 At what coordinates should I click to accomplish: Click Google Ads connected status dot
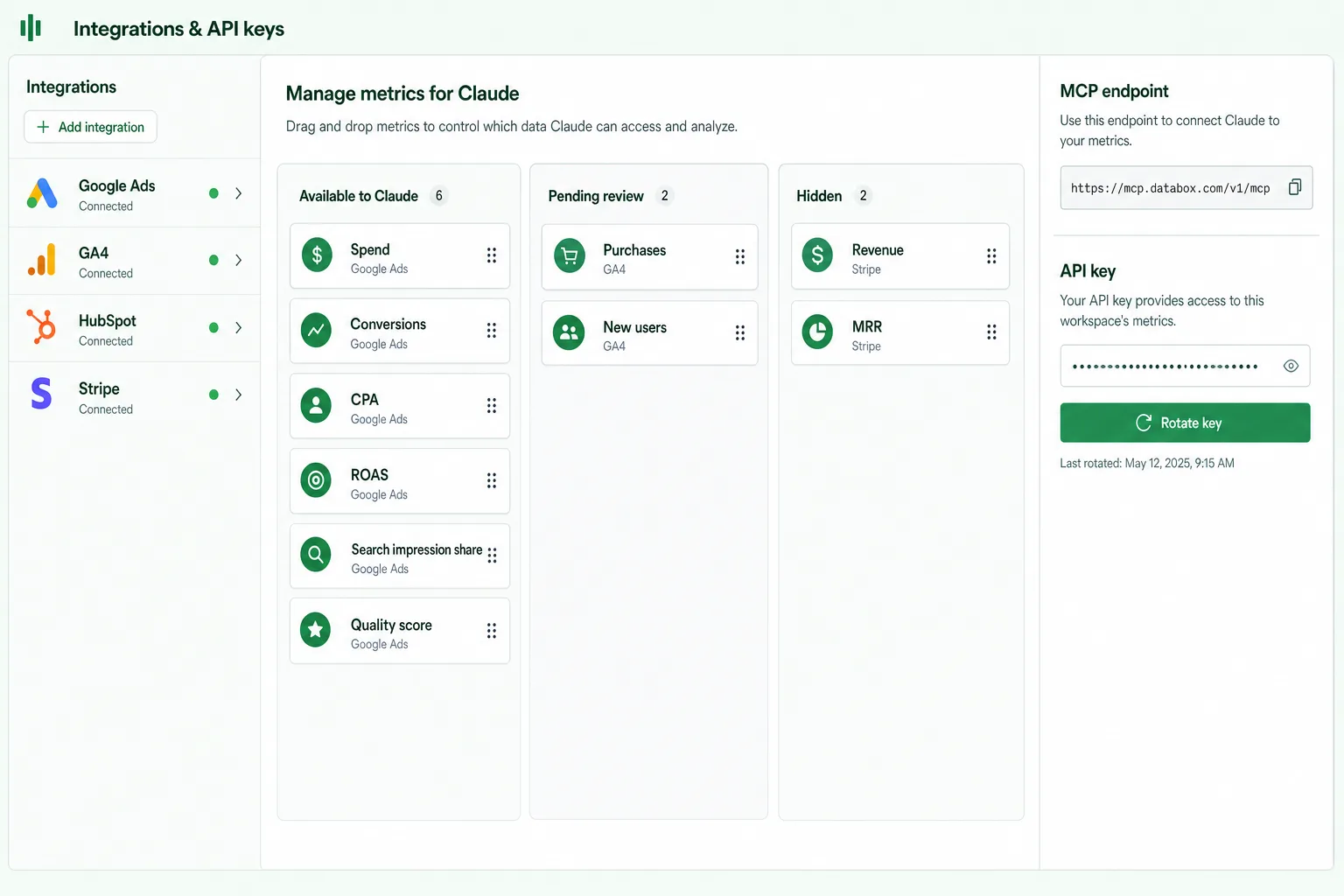click(x=213, y=193)
